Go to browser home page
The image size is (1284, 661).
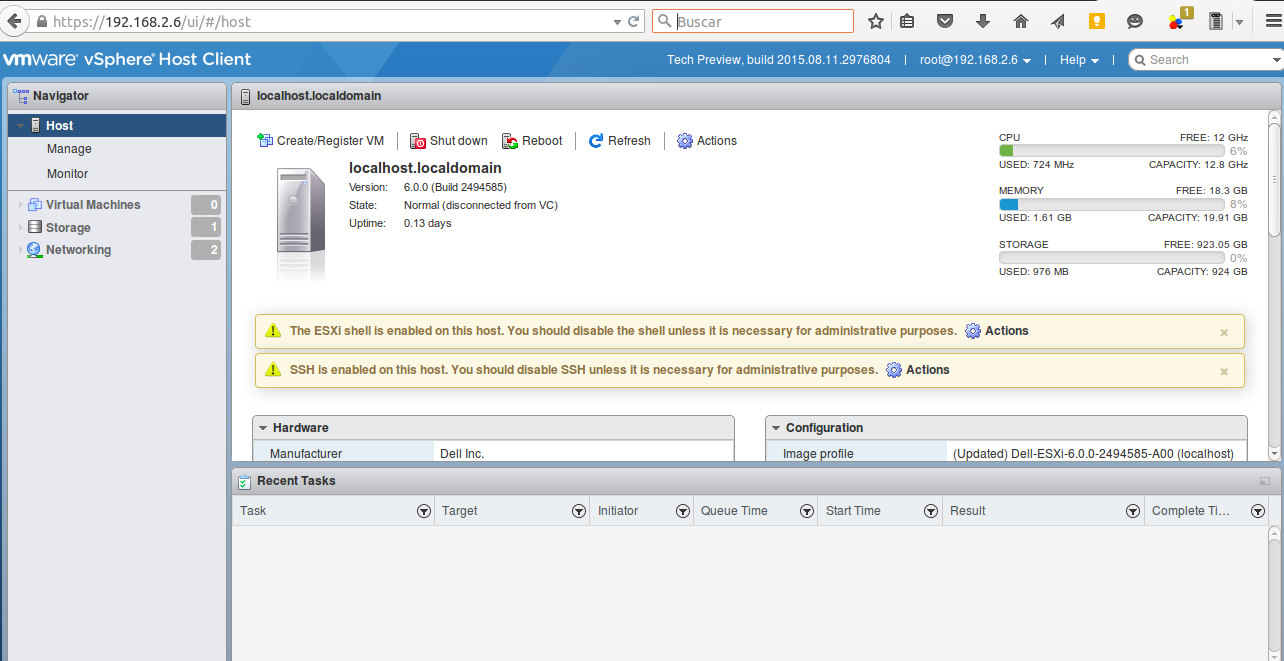click(x=1021, y=21)
